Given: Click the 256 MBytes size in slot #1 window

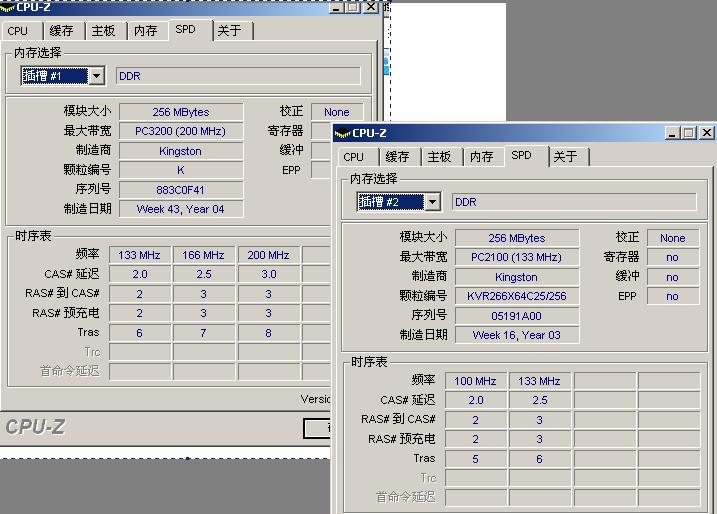Looking at the screenshot, I should (x=181, y=112).
